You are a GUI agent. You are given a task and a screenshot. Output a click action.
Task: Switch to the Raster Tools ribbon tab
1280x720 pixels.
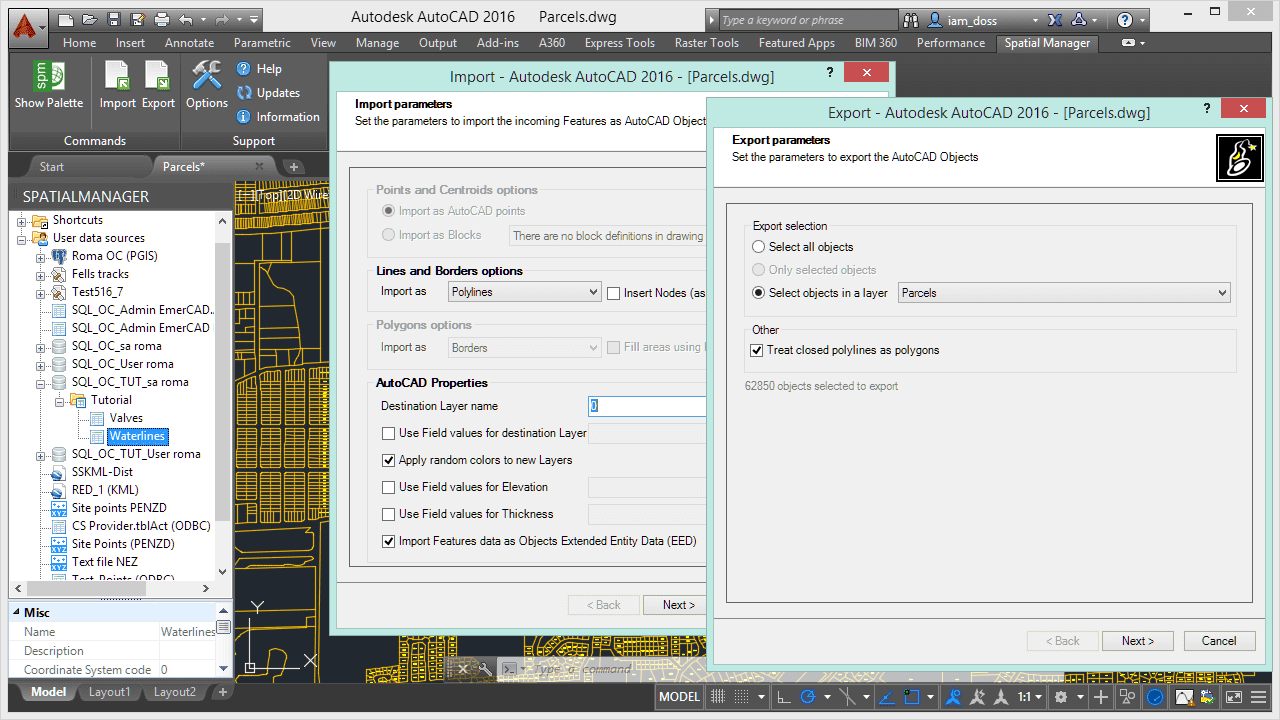tap(707, 43)
